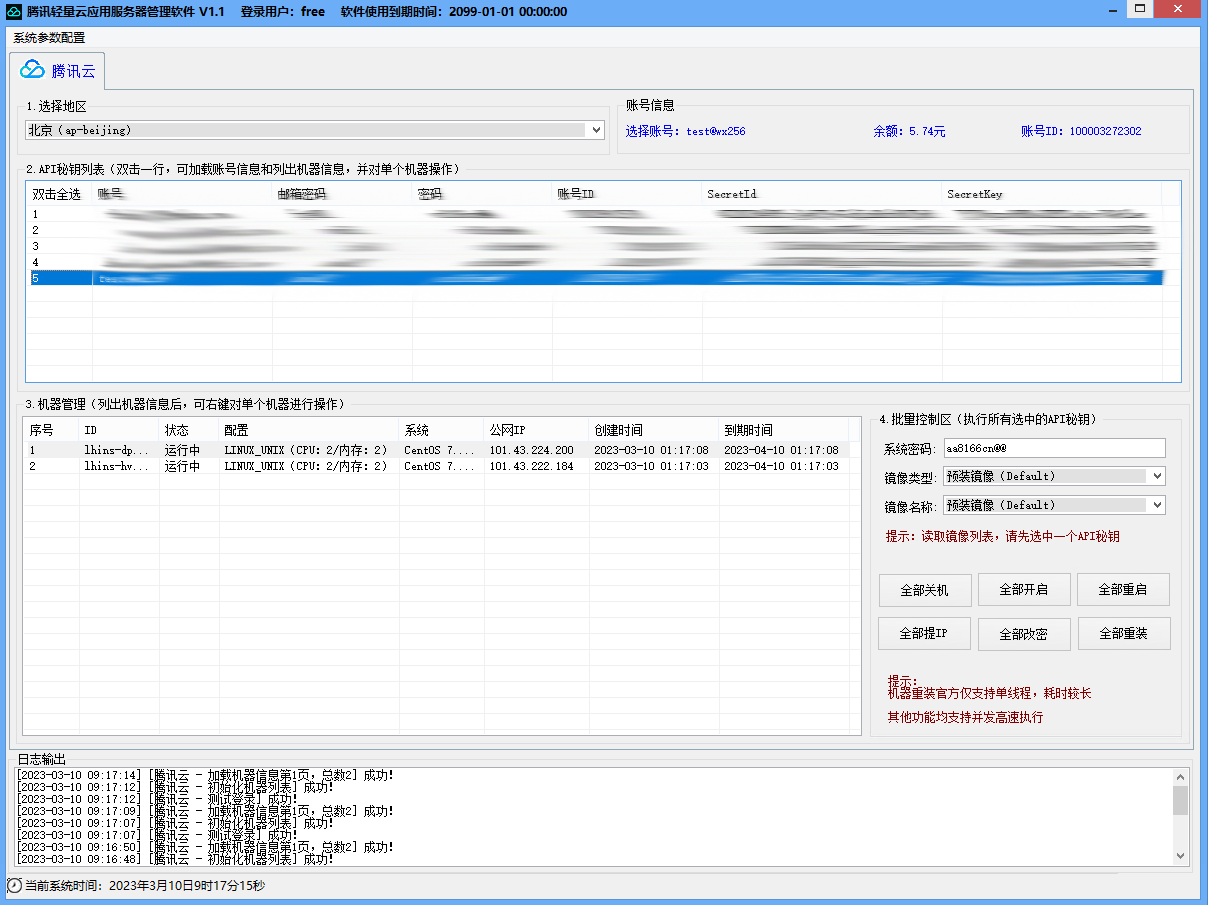Expand the 镜像类型 dropdown
Viewport: 1208px width, 905px height.
click(1054, 476)
